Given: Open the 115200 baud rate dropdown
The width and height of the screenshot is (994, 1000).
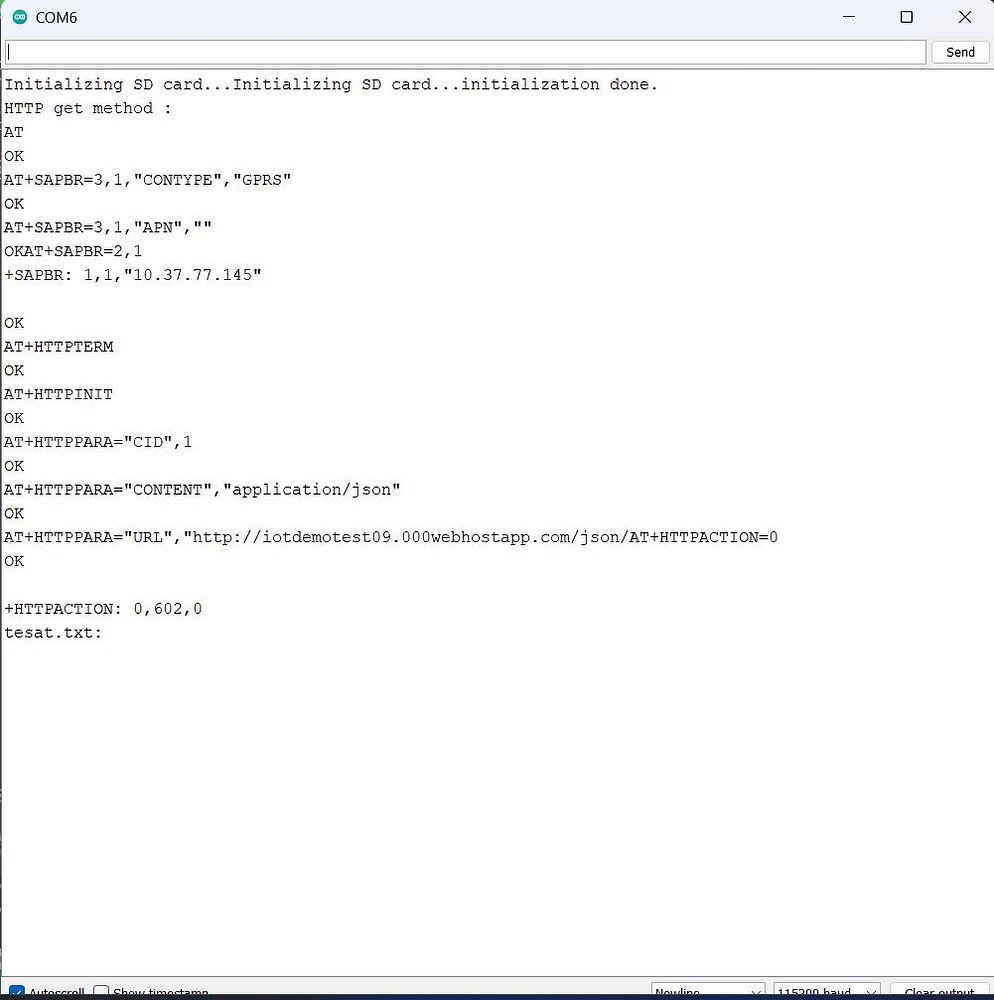Looking at the screenshot, I should [x=826, y=990].
